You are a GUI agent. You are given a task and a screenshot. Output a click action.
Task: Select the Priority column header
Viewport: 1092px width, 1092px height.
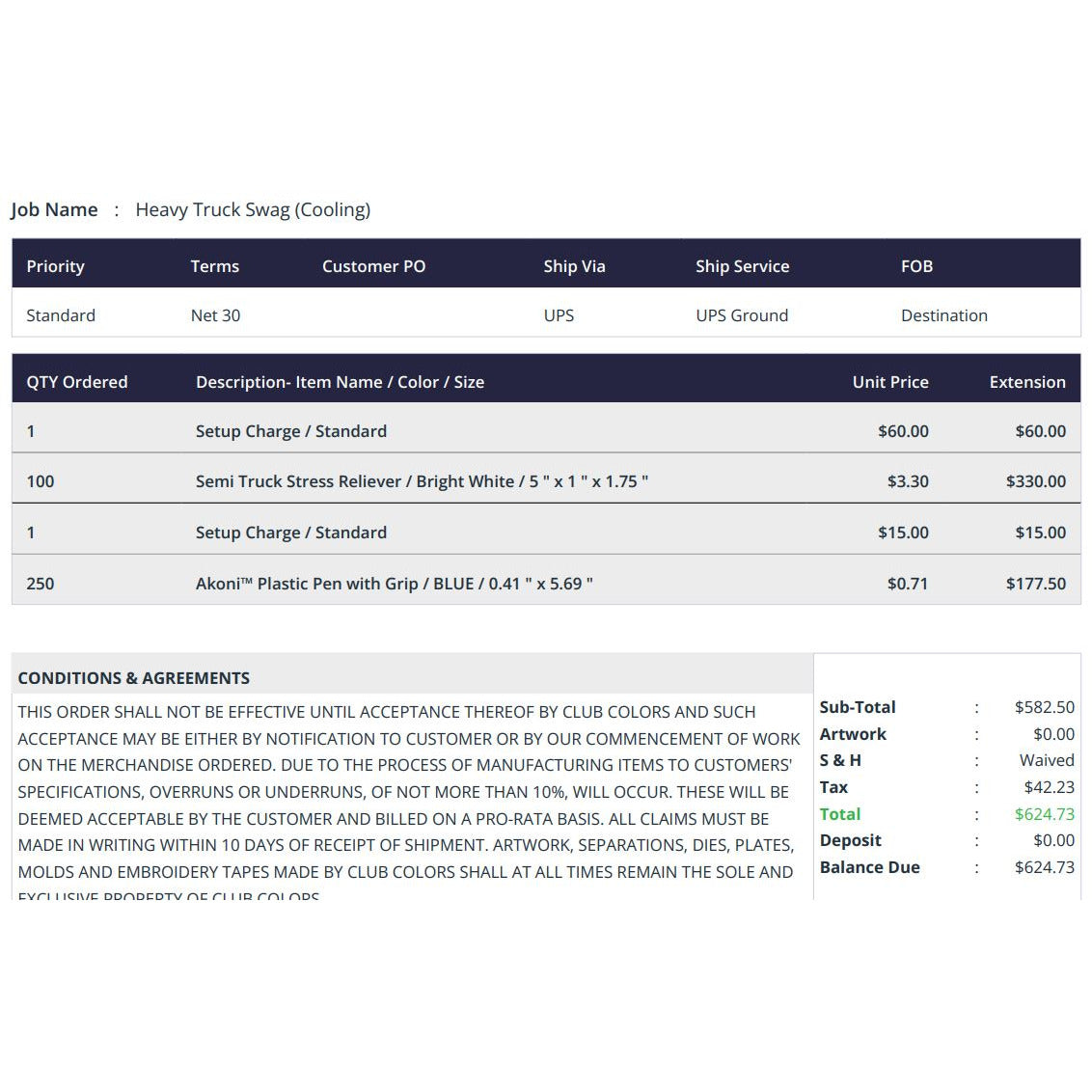point(55,266)
